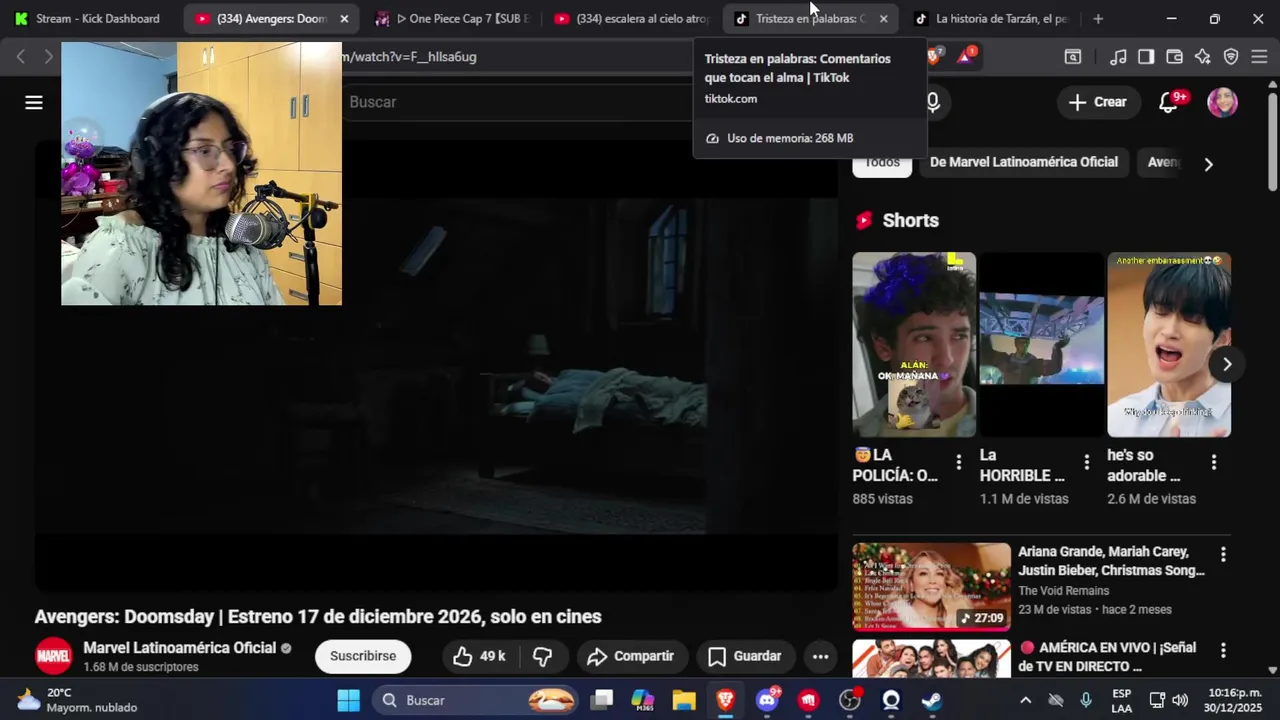Switch to La historia de Tarzán tab
This screenshot has width=1280, height=720.
coord(992,18)
